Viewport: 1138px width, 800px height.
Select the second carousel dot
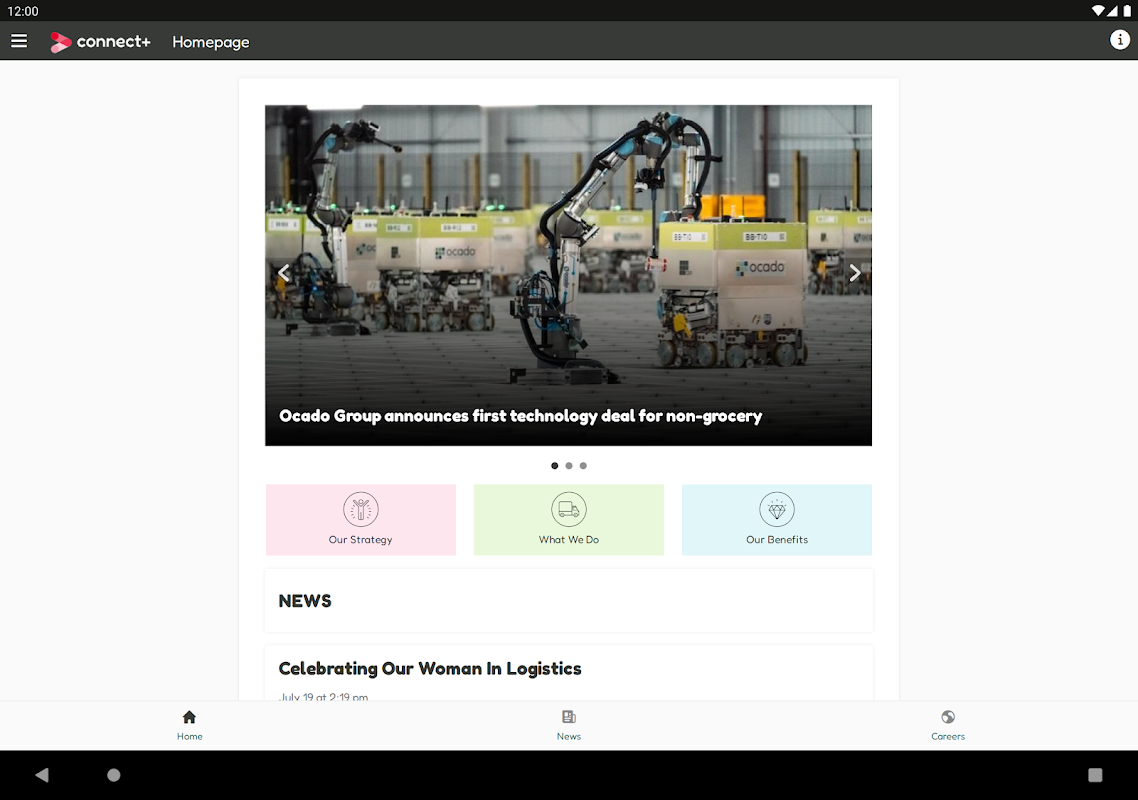569,466
